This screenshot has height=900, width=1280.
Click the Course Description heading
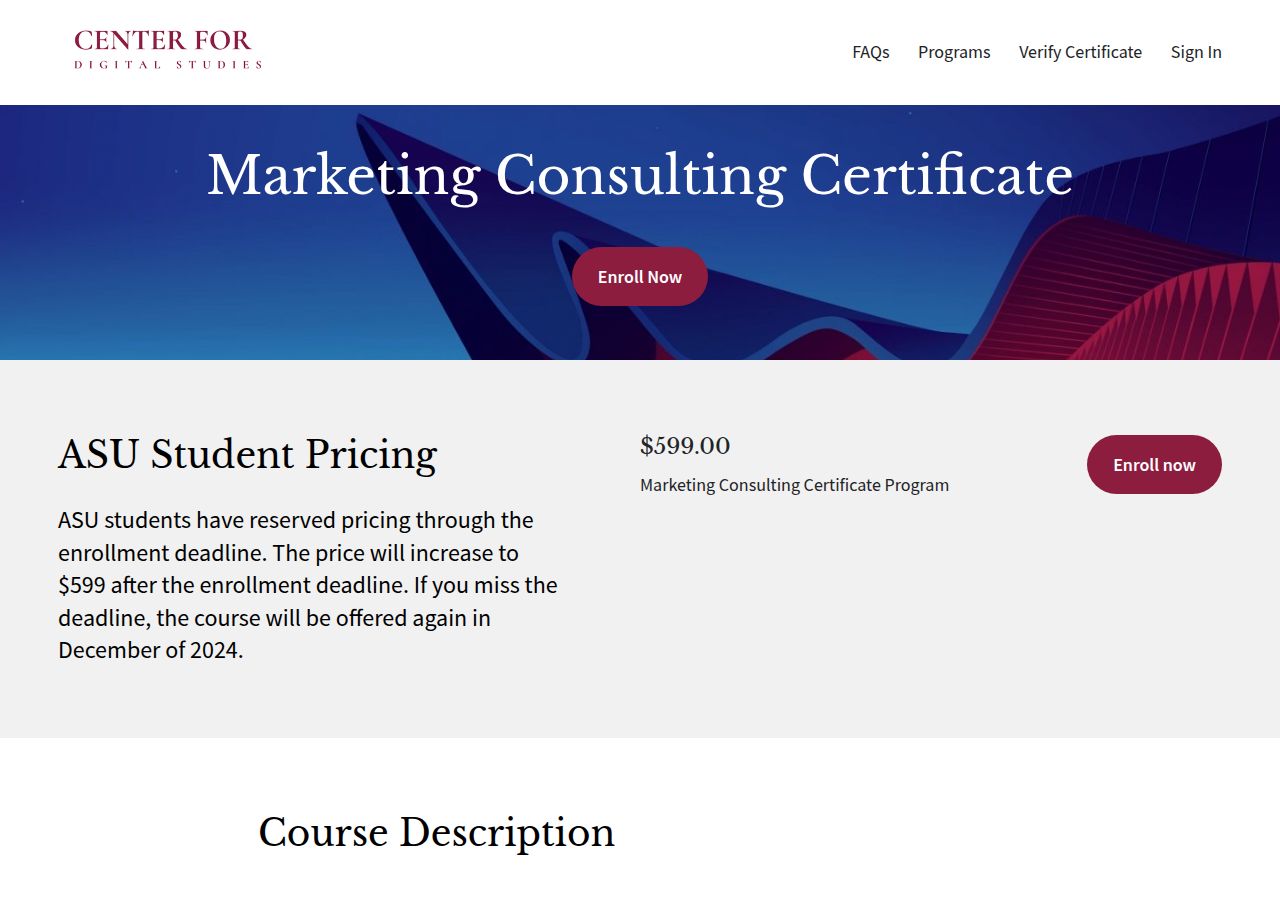click(437, 832)
